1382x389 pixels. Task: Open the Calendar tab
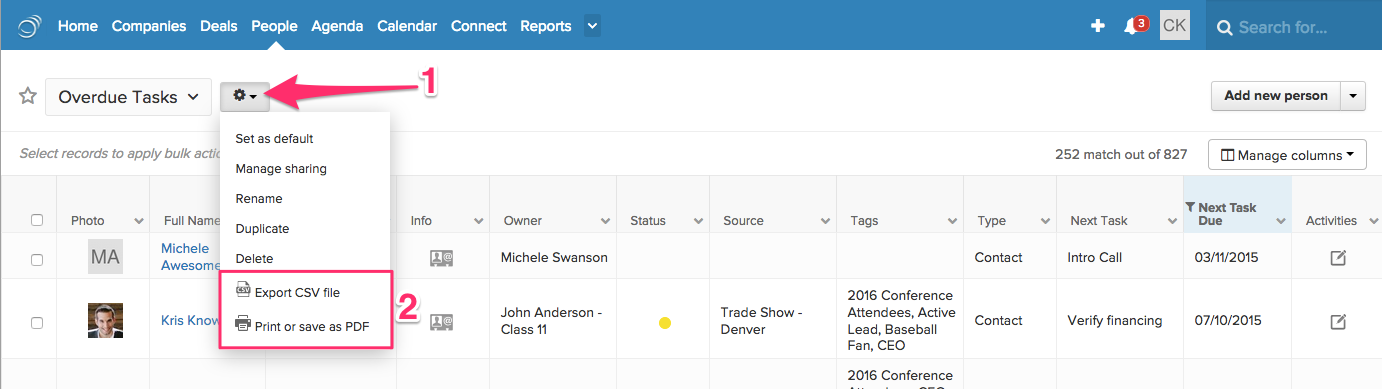point(407,26)
